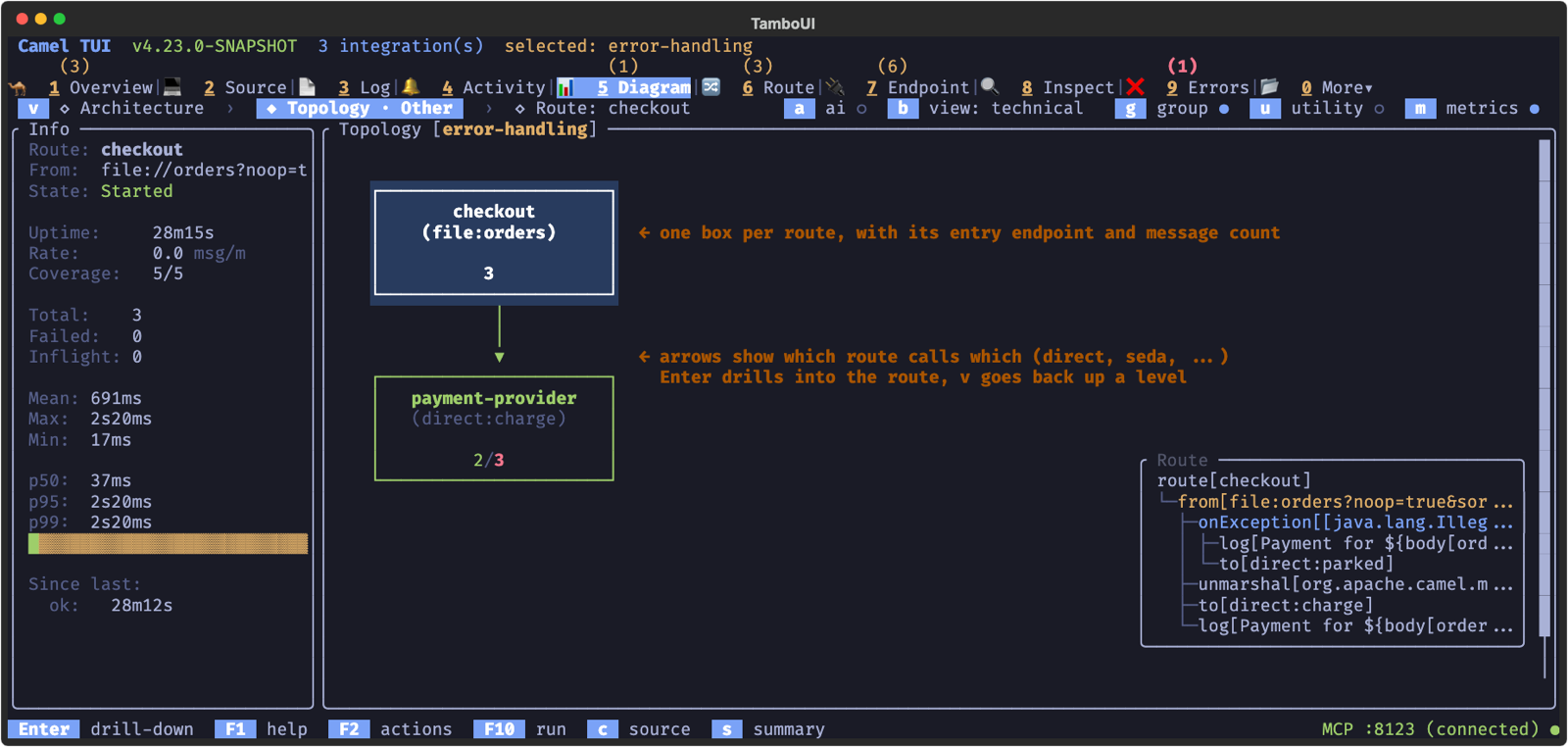This screenshot has width=1568, height=747.
Task: Select to[direct:parked] in Route tree
Action: click(x=1306, y=564)
